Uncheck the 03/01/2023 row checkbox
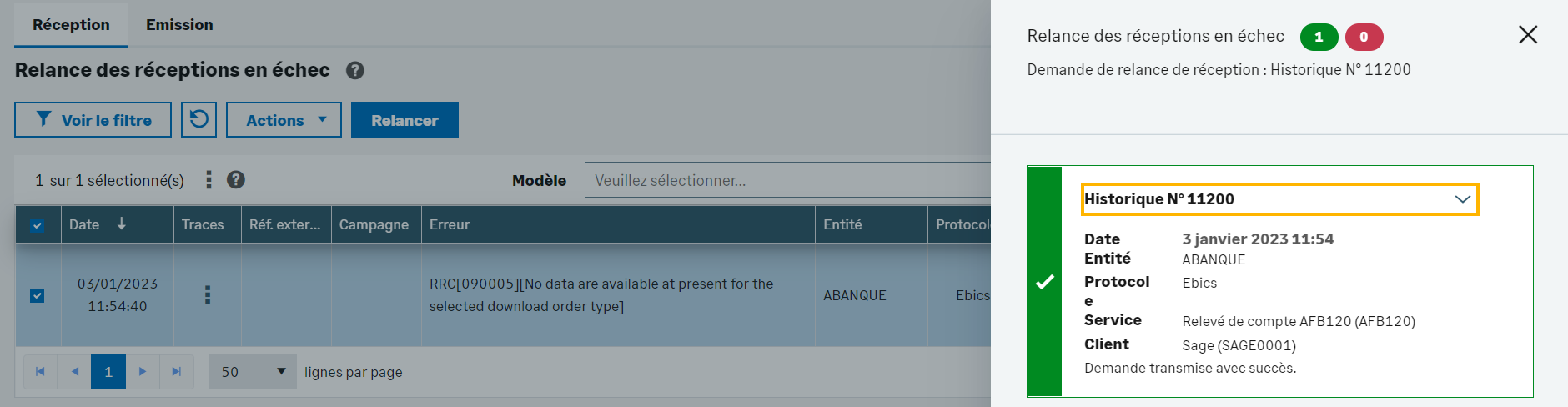 point(38,295)
